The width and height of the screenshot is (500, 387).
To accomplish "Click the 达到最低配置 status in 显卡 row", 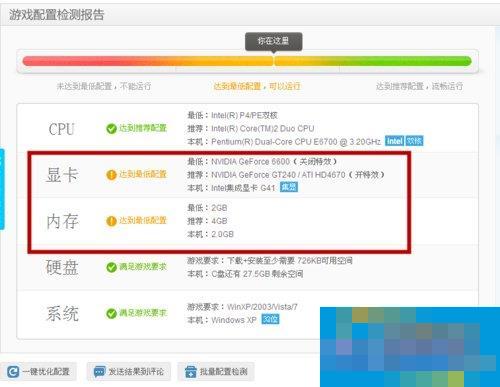I will tap(143, 174).
